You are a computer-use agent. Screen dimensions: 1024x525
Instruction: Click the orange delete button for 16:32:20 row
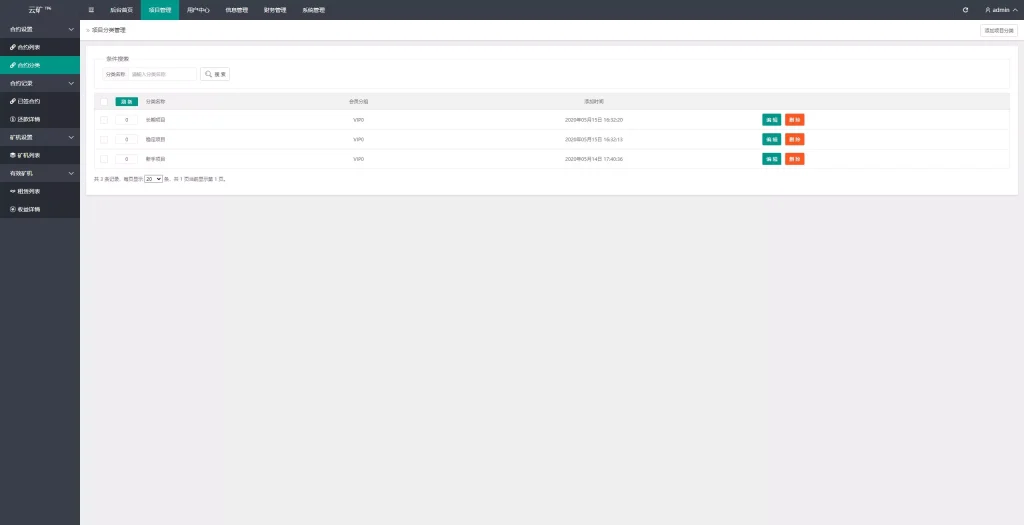click(x=794, y=120)
